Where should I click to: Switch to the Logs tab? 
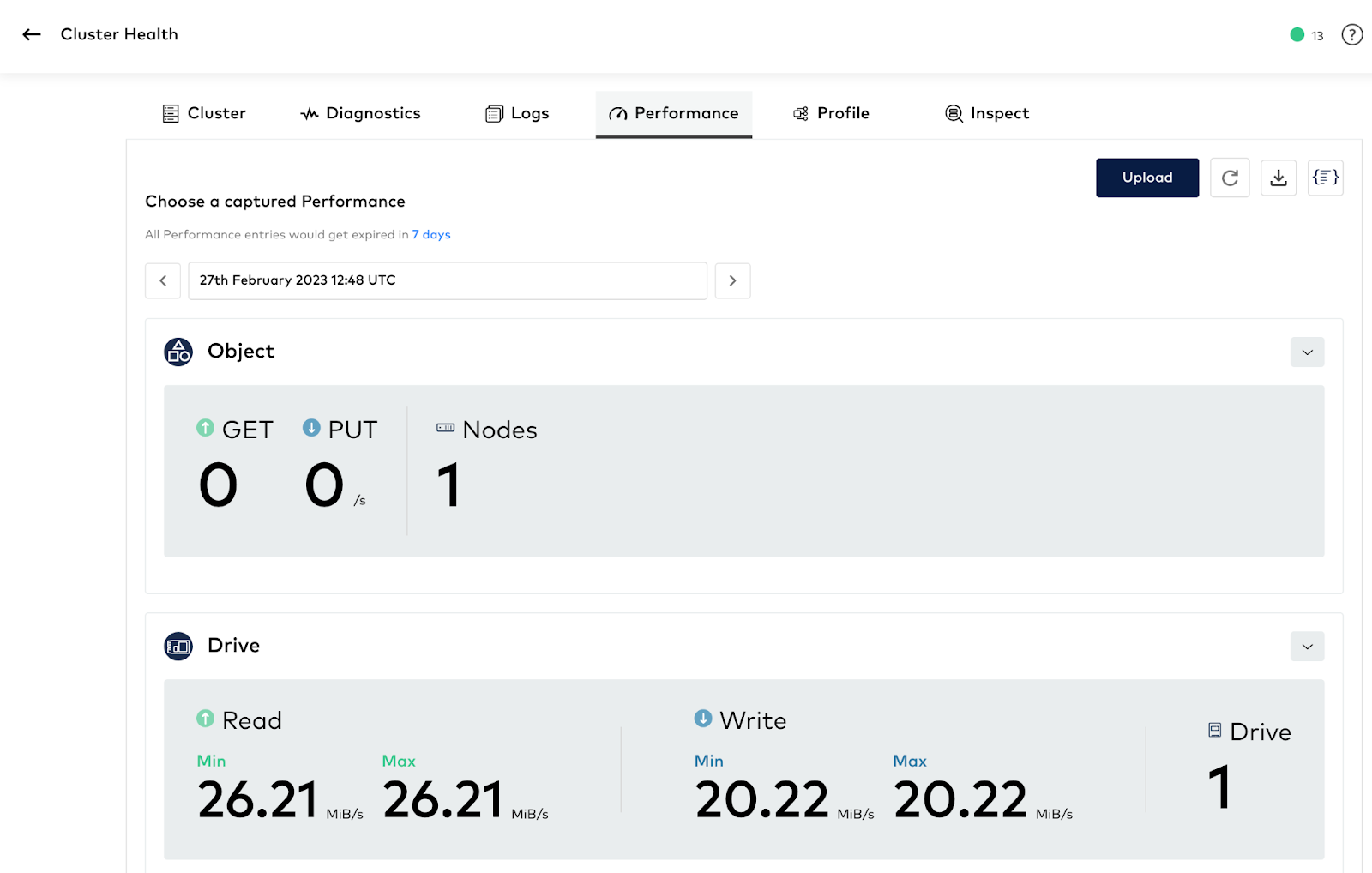(x=517, y=113)
